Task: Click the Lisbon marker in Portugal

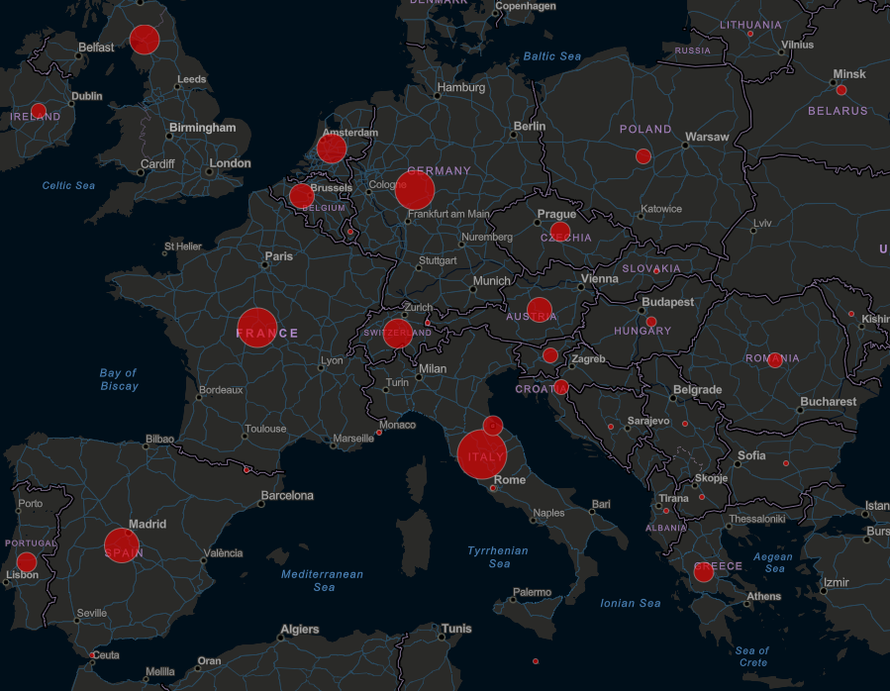Action: coord(28,563)
